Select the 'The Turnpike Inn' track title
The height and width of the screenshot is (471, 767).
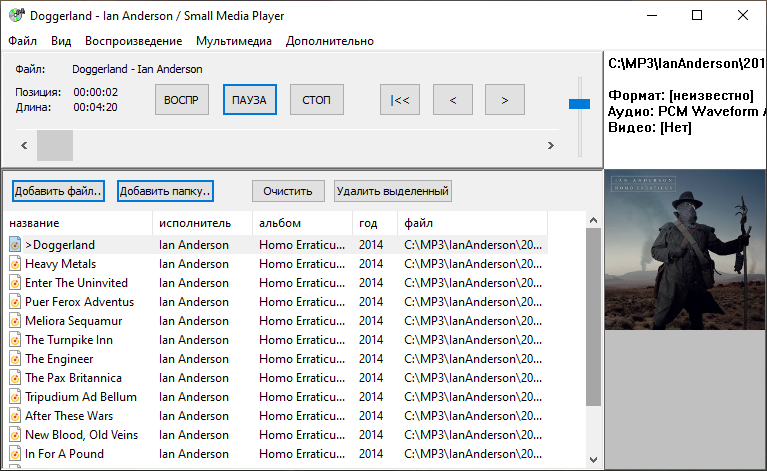coord(69,340)
